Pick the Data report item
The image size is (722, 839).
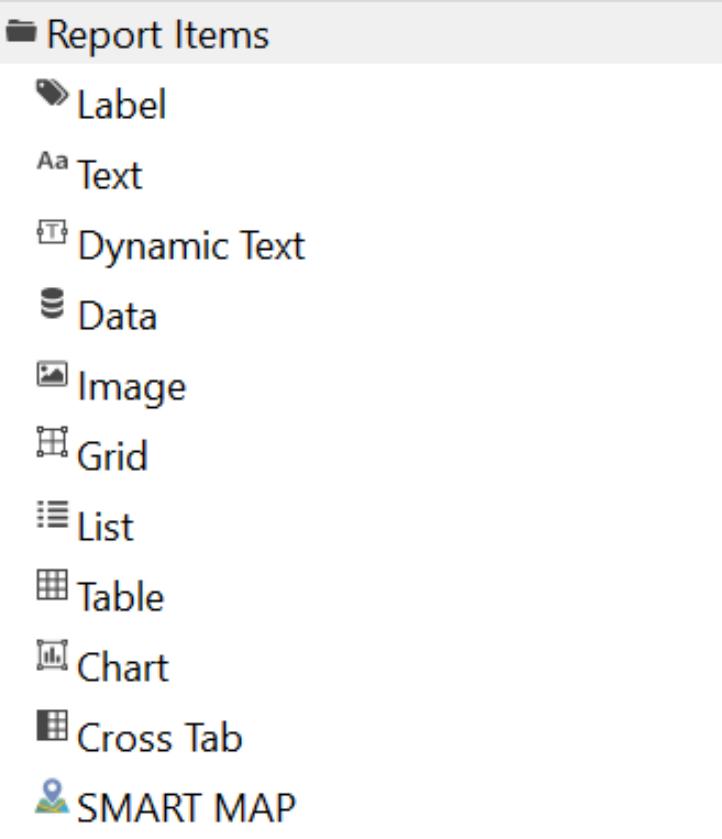[x=117, y=317]
